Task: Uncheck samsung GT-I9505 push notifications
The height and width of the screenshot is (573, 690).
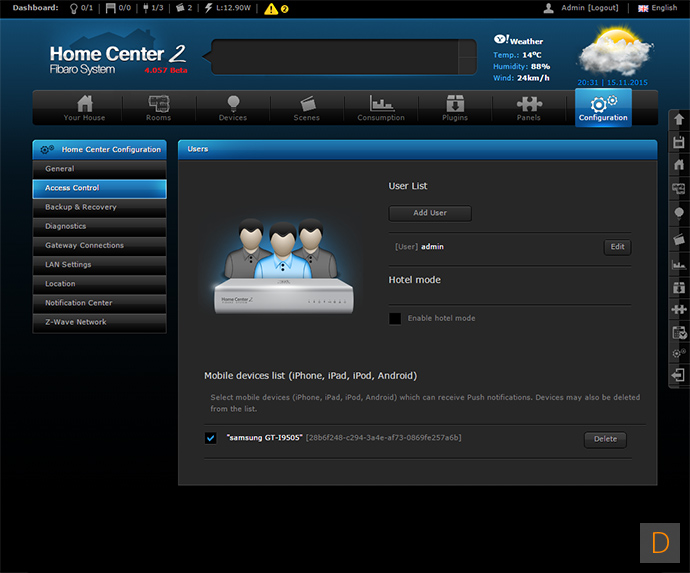Action: click(x=210, y=438)
